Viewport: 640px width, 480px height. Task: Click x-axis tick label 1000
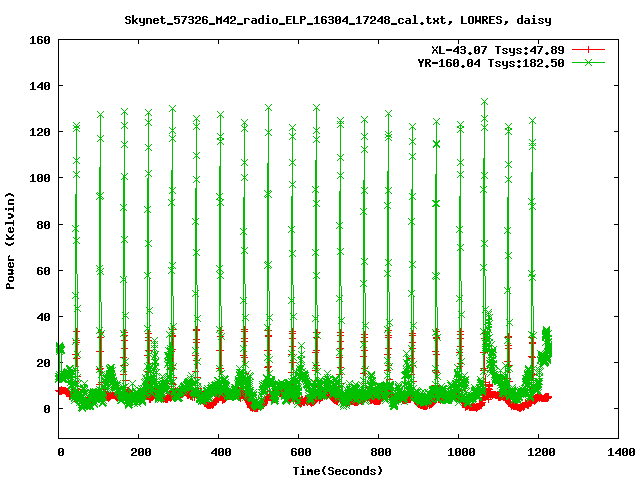point(461,452)
